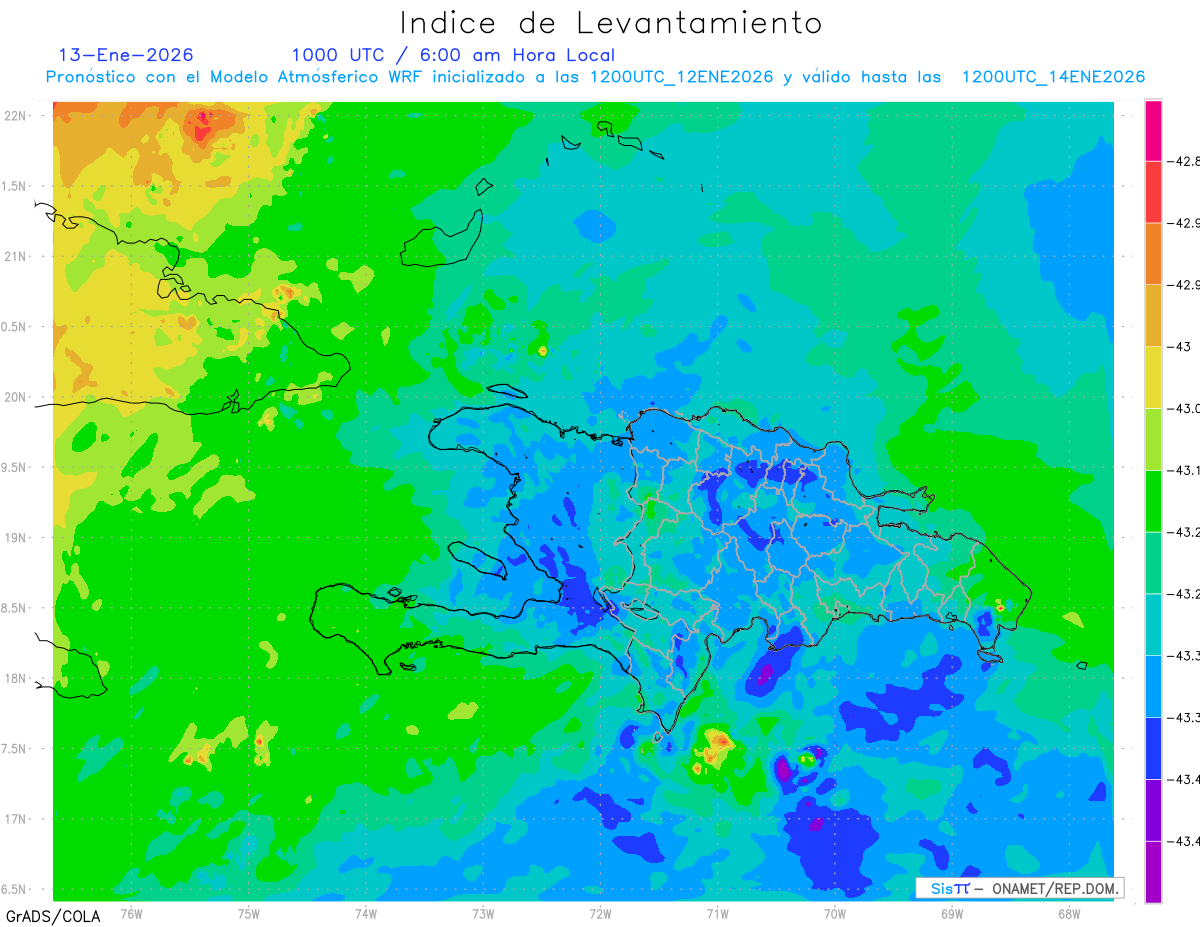
Task: Pick the orange swatch in the color bar
Action: pos(1153,254)
